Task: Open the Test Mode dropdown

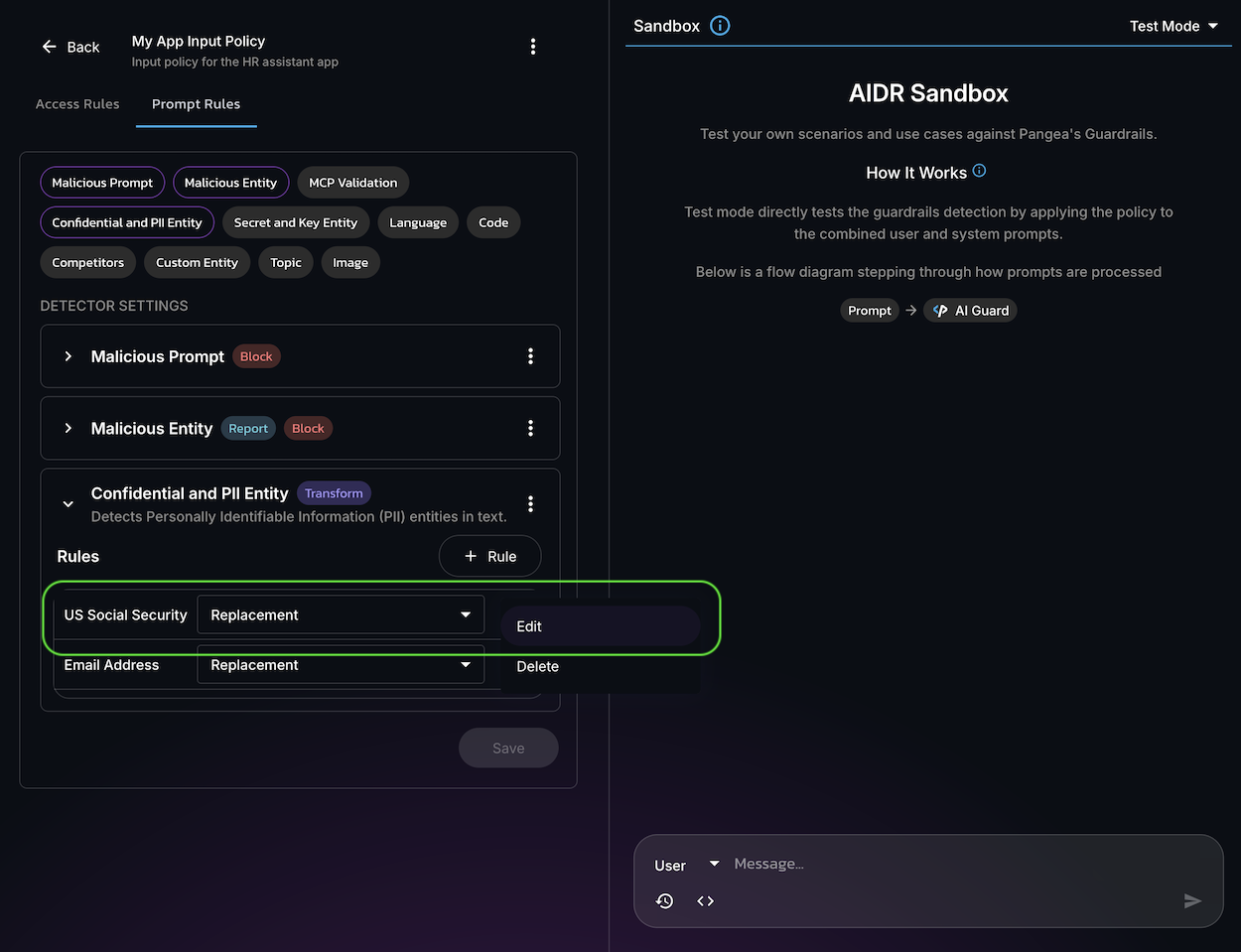Action: tap(1172, 26)
